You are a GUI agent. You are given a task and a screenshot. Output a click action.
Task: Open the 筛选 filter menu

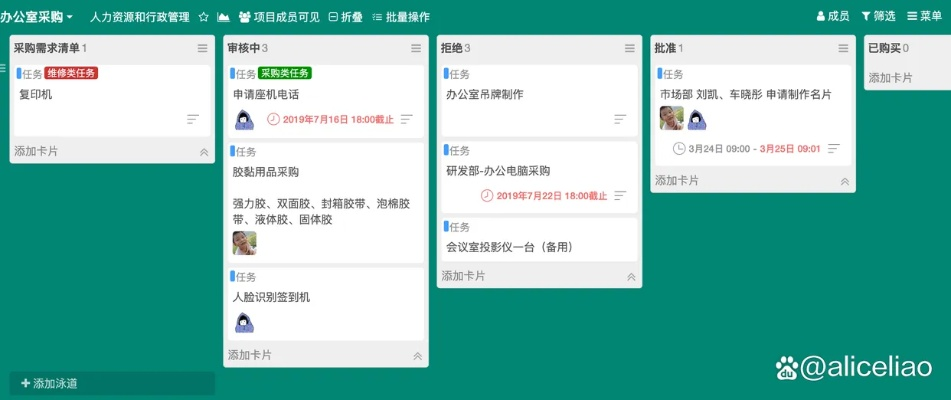(x=878, y=16)
